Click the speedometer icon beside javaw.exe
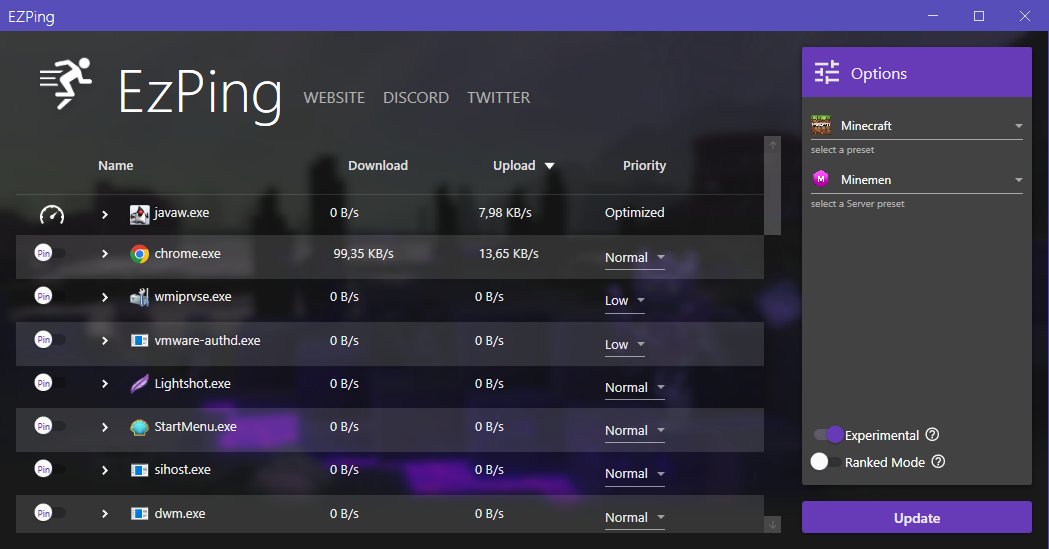Viewport: 1049px width, 549px height. 52,214
